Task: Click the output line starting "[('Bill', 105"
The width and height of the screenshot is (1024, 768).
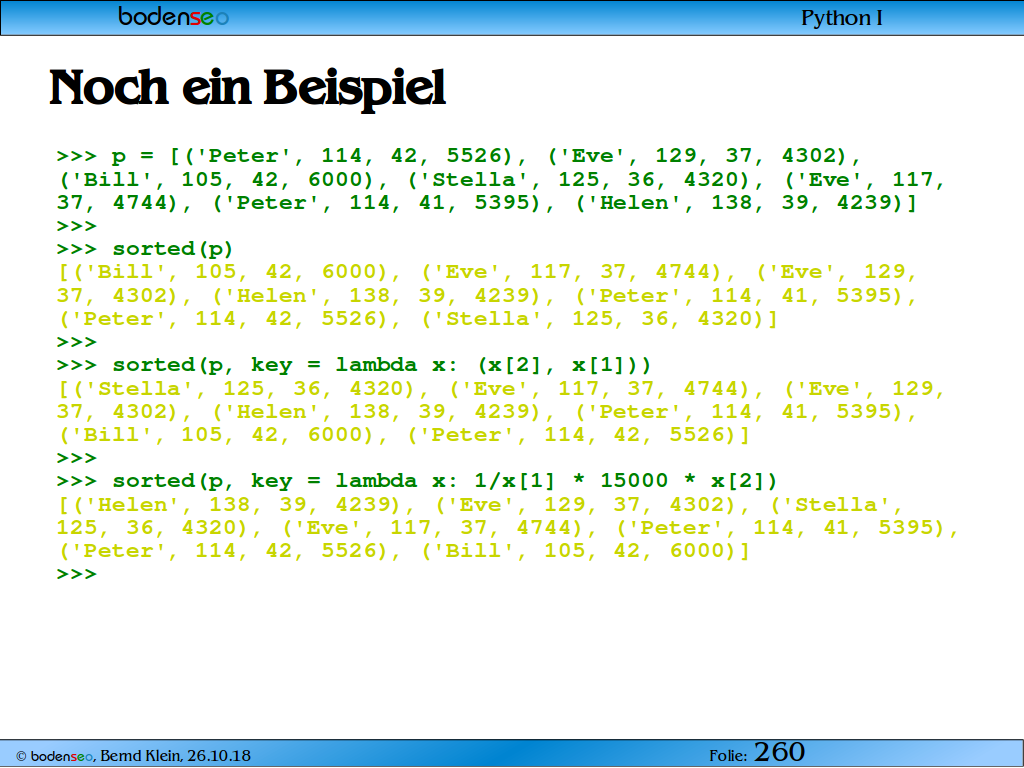Action: coord(487,272)
